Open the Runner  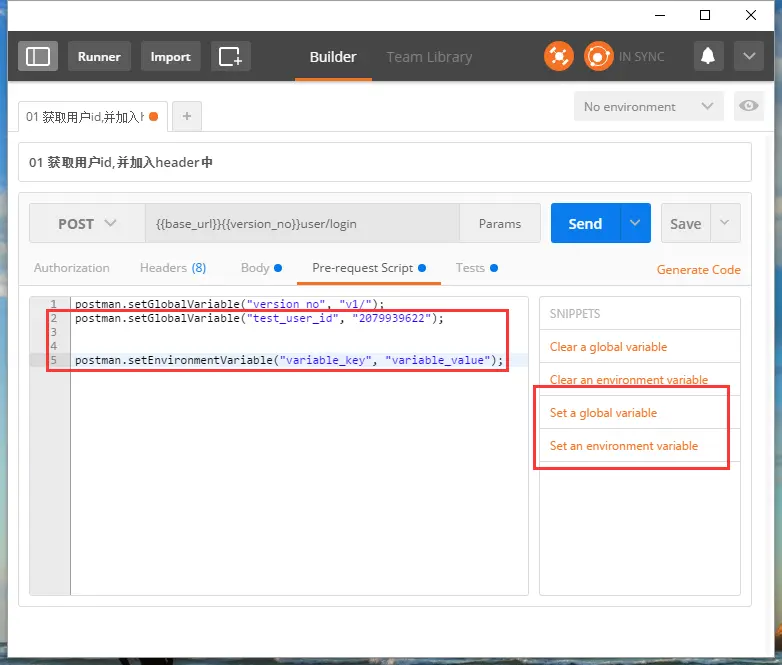(x=99, y=56)
